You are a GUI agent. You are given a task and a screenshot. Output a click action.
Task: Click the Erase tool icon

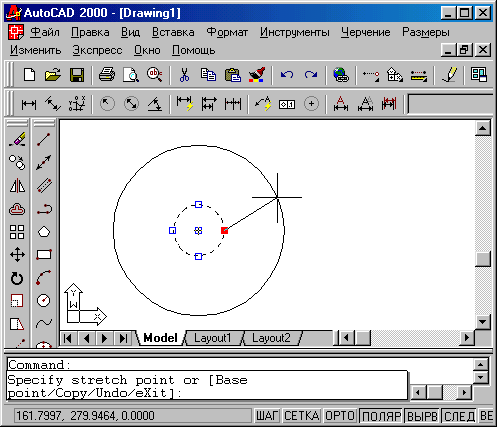pos(17,140)
